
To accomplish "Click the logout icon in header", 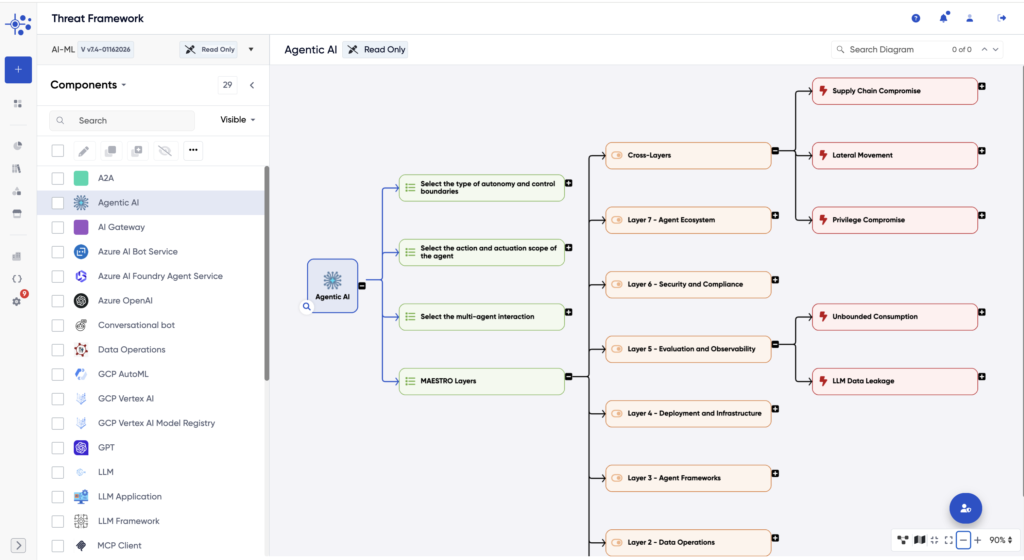I will [1001, 18].
